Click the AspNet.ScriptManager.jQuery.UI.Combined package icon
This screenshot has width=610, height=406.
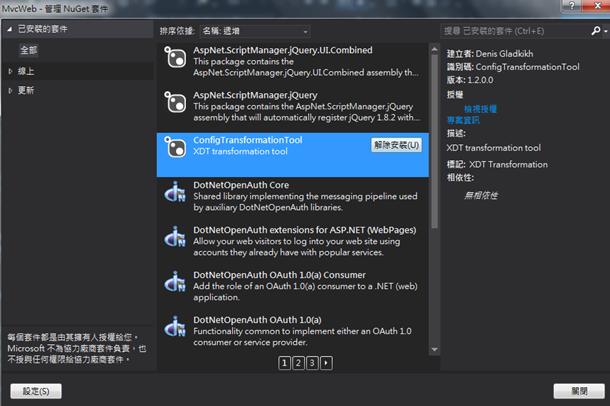(x=175, y=58)
